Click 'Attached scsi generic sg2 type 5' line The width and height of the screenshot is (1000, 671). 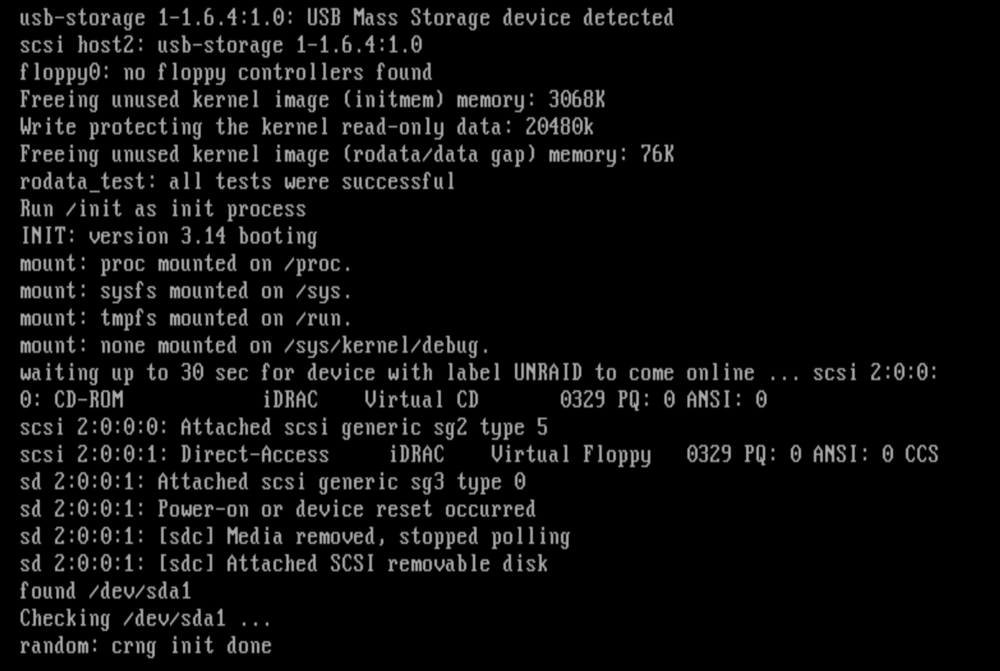click(x=283, y=429)
